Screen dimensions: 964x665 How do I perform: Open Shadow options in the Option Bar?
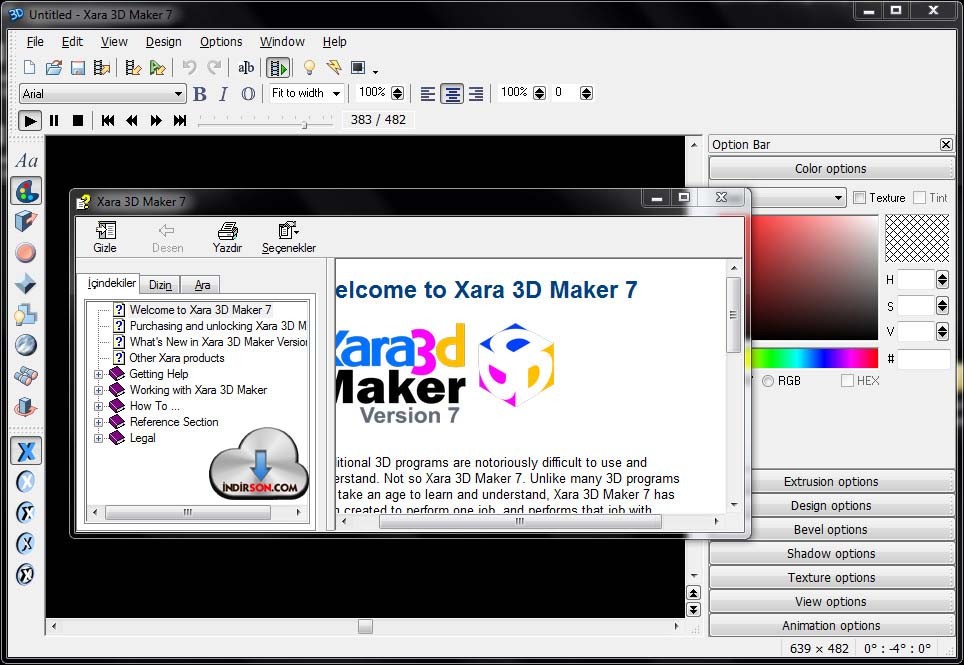tap(831, 554)
